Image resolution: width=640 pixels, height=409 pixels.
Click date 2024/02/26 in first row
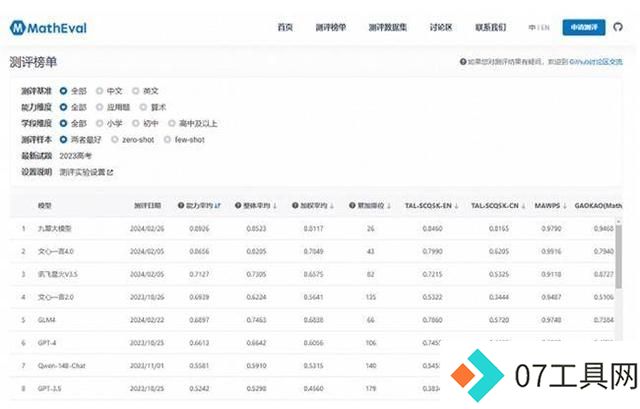pos(147,229)
